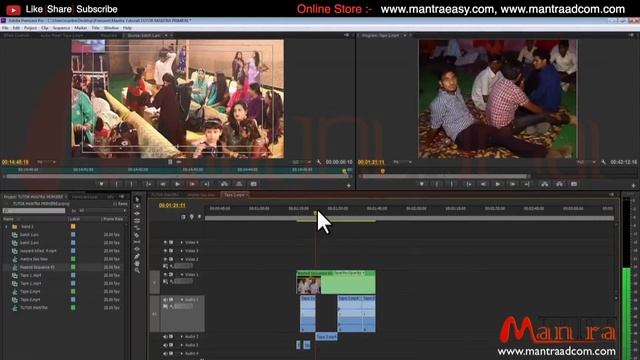Open the Window menu

click(x=111, y=28)
